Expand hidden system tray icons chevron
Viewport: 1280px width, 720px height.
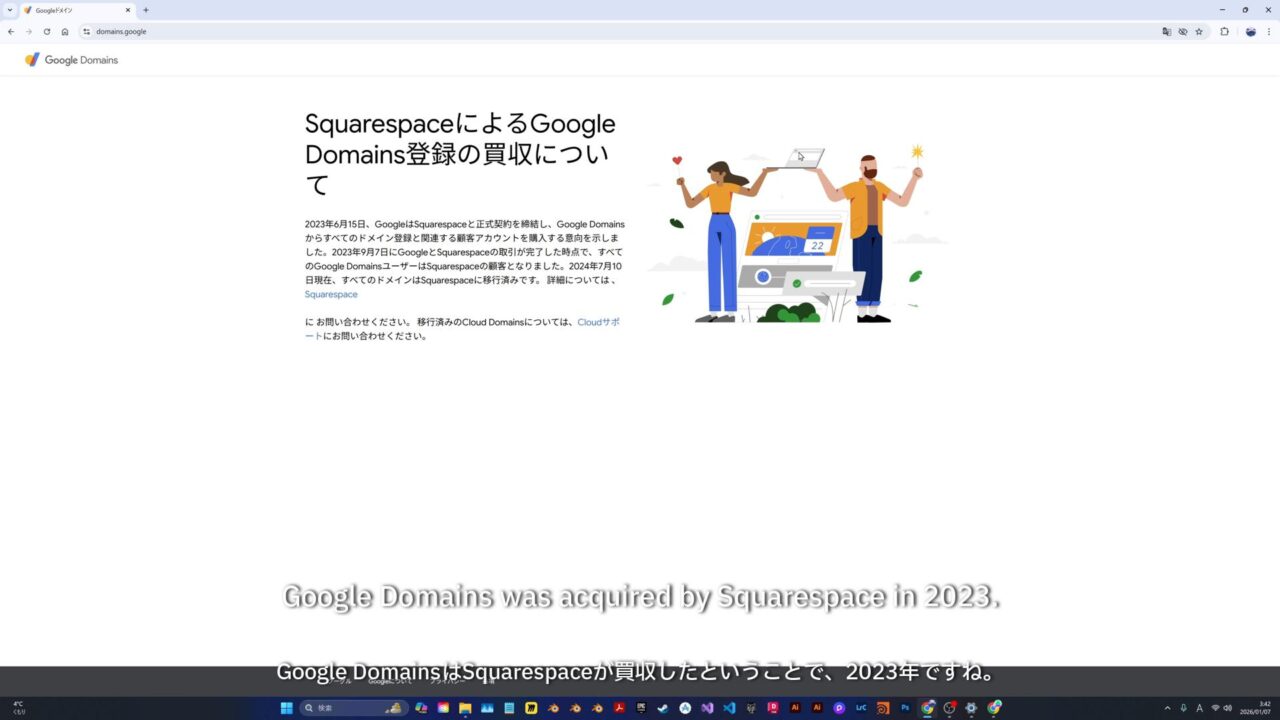pyautogui.click(x=1167, y=708)
